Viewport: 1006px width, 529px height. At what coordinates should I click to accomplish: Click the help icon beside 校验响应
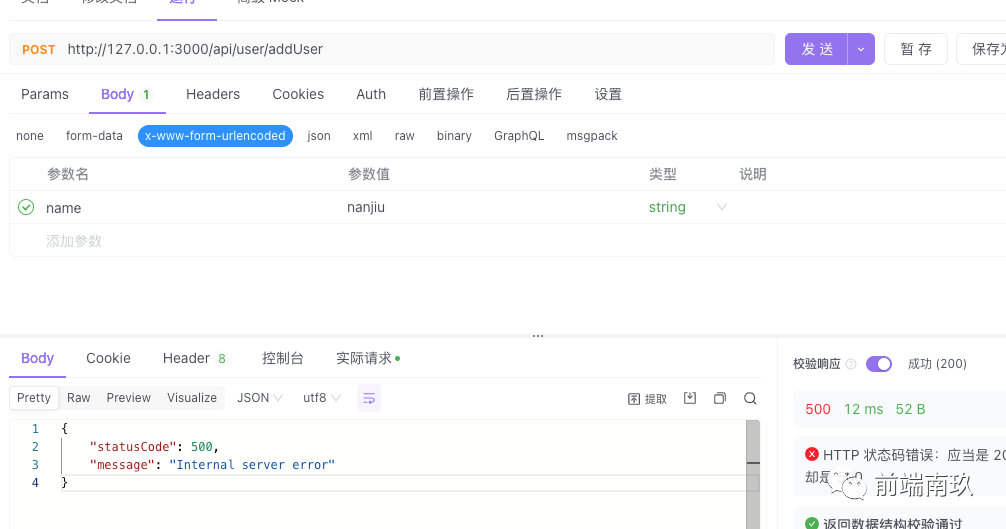tap(851, 364)
